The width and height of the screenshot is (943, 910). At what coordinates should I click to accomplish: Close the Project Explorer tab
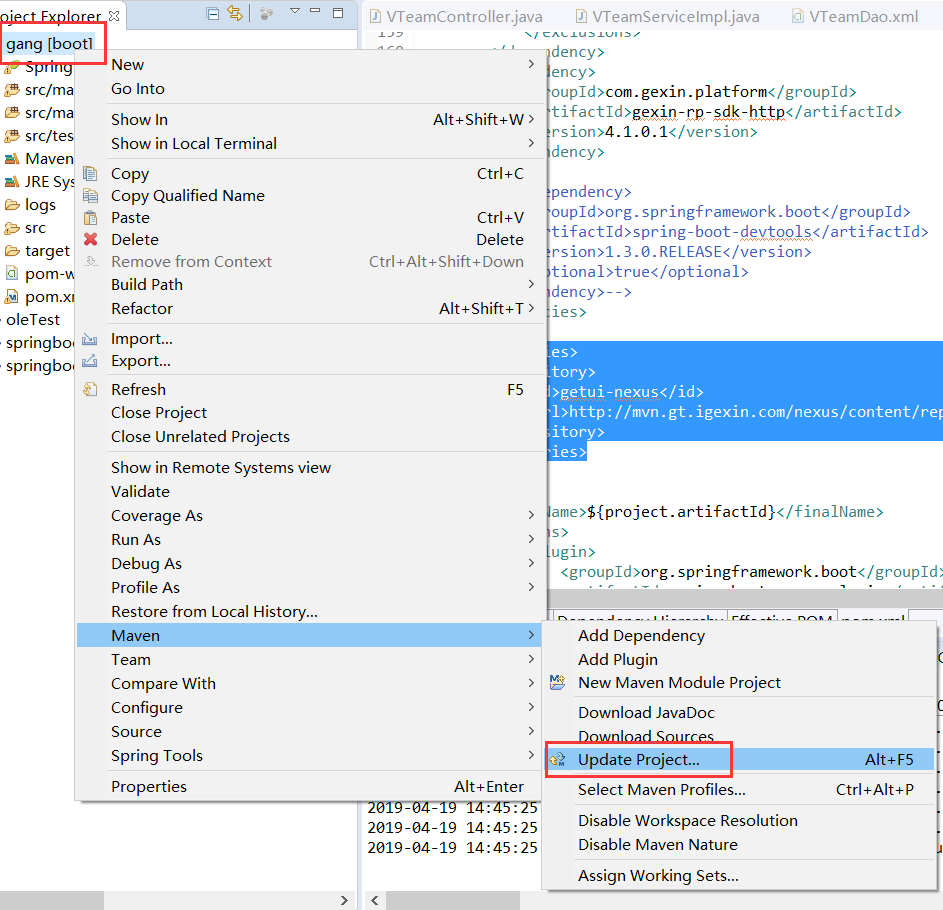tap(114, 16)
